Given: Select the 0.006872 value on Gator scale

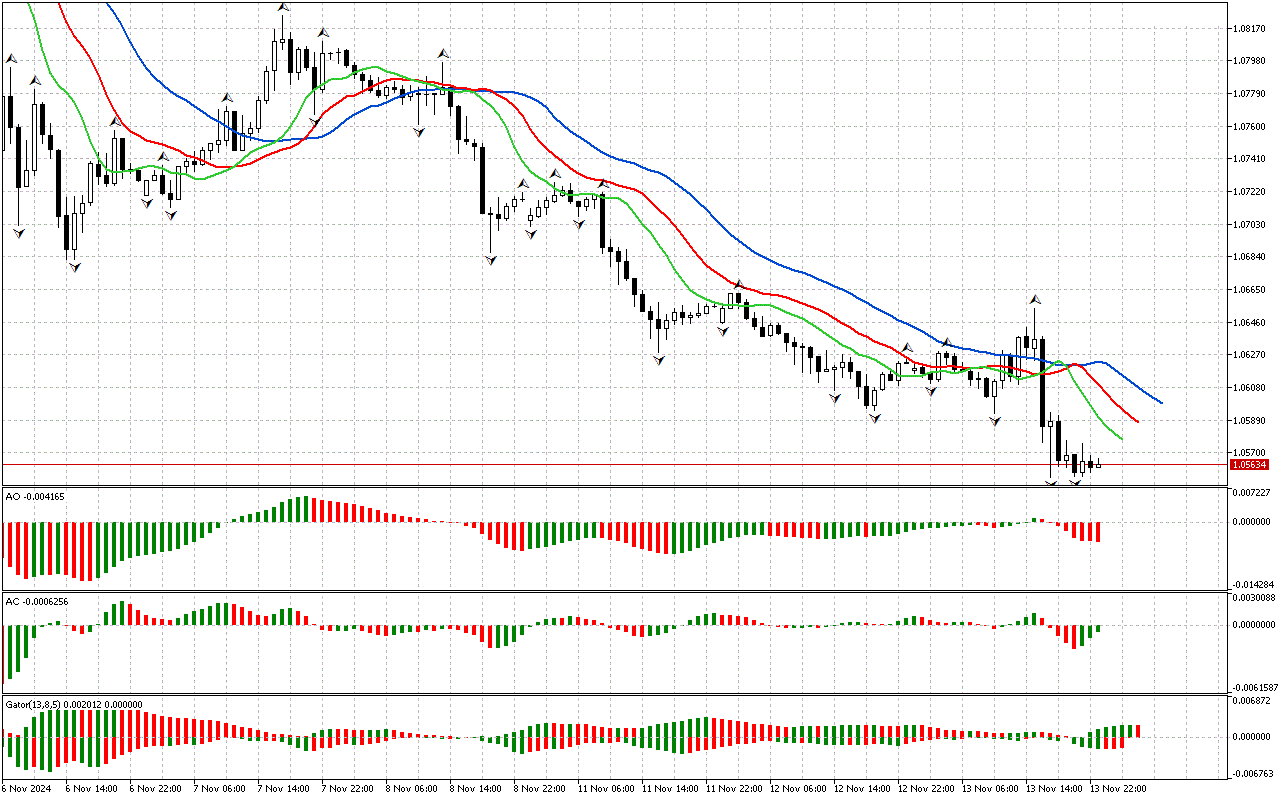Looking at the screenshot, I should point(1252,701).
